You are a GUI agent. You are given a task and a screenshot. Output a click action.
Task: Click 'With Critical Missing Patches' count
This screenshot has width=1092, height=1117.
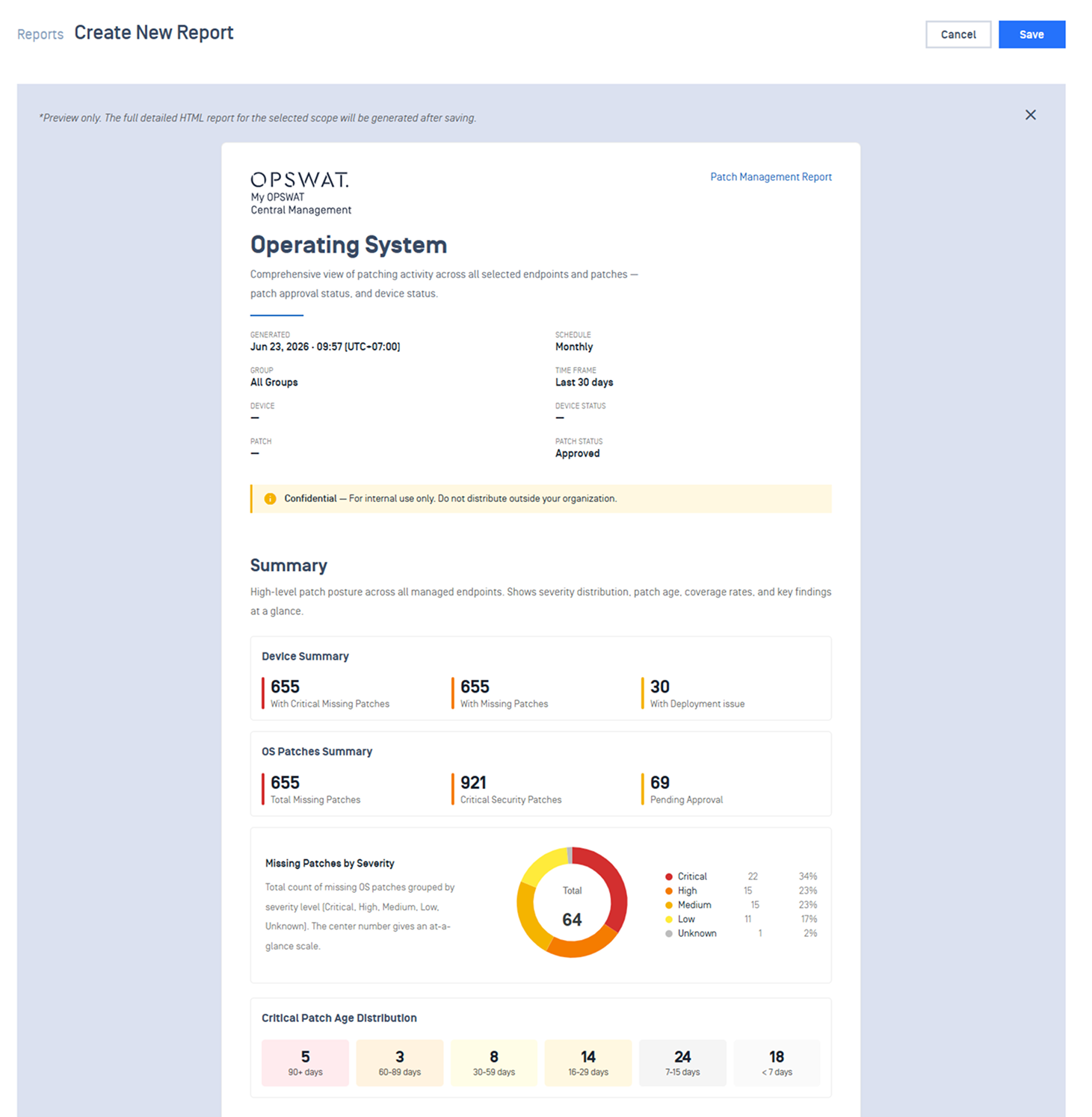click(x=285, y=687)
